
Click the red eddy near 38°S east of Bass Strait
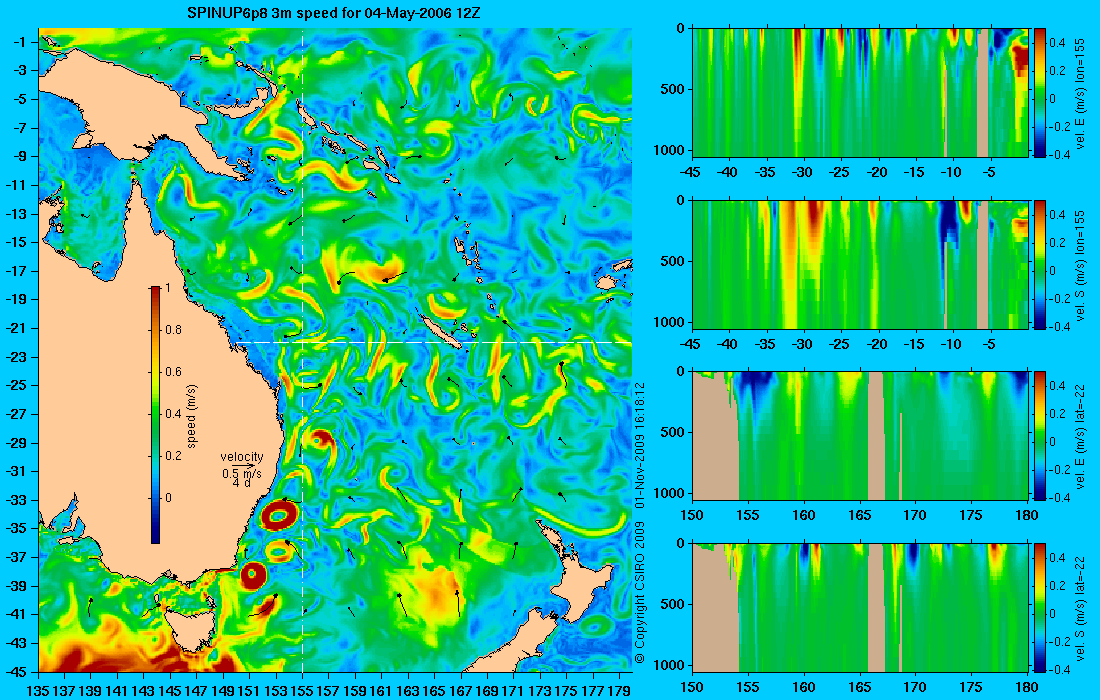click(x=253, y=575)
